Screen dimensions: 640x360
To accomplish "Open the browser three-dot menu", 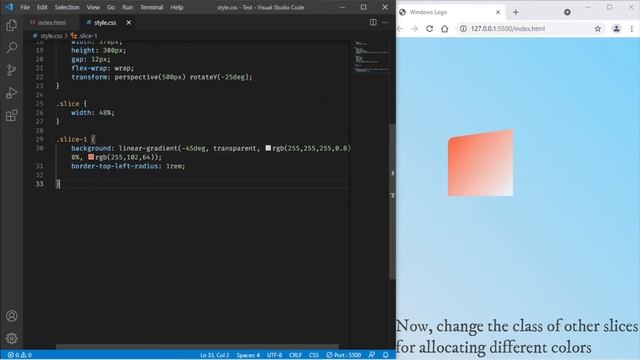I will [631, 29].
